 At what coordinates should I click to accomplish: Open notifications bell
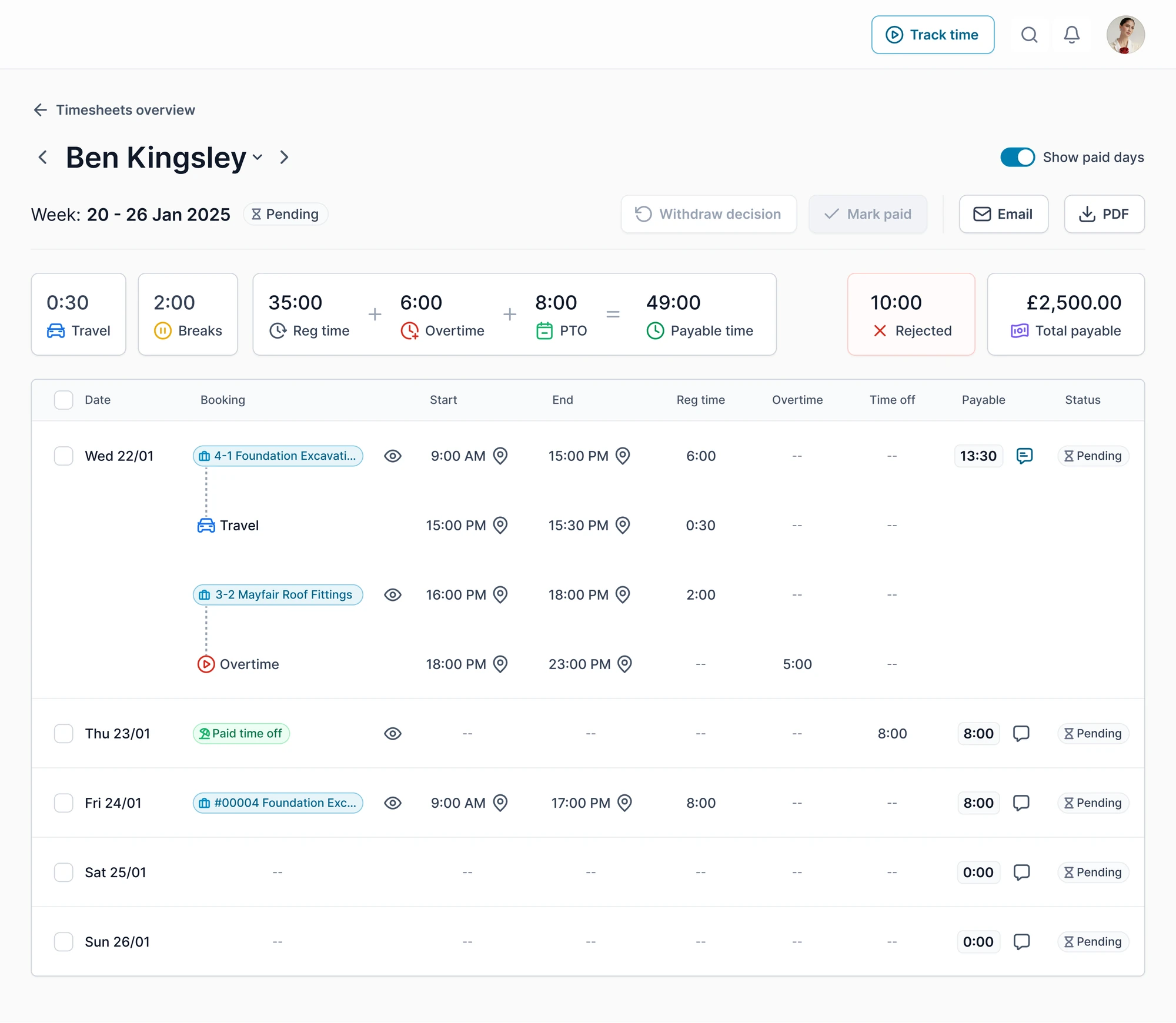coord(1072,35)
